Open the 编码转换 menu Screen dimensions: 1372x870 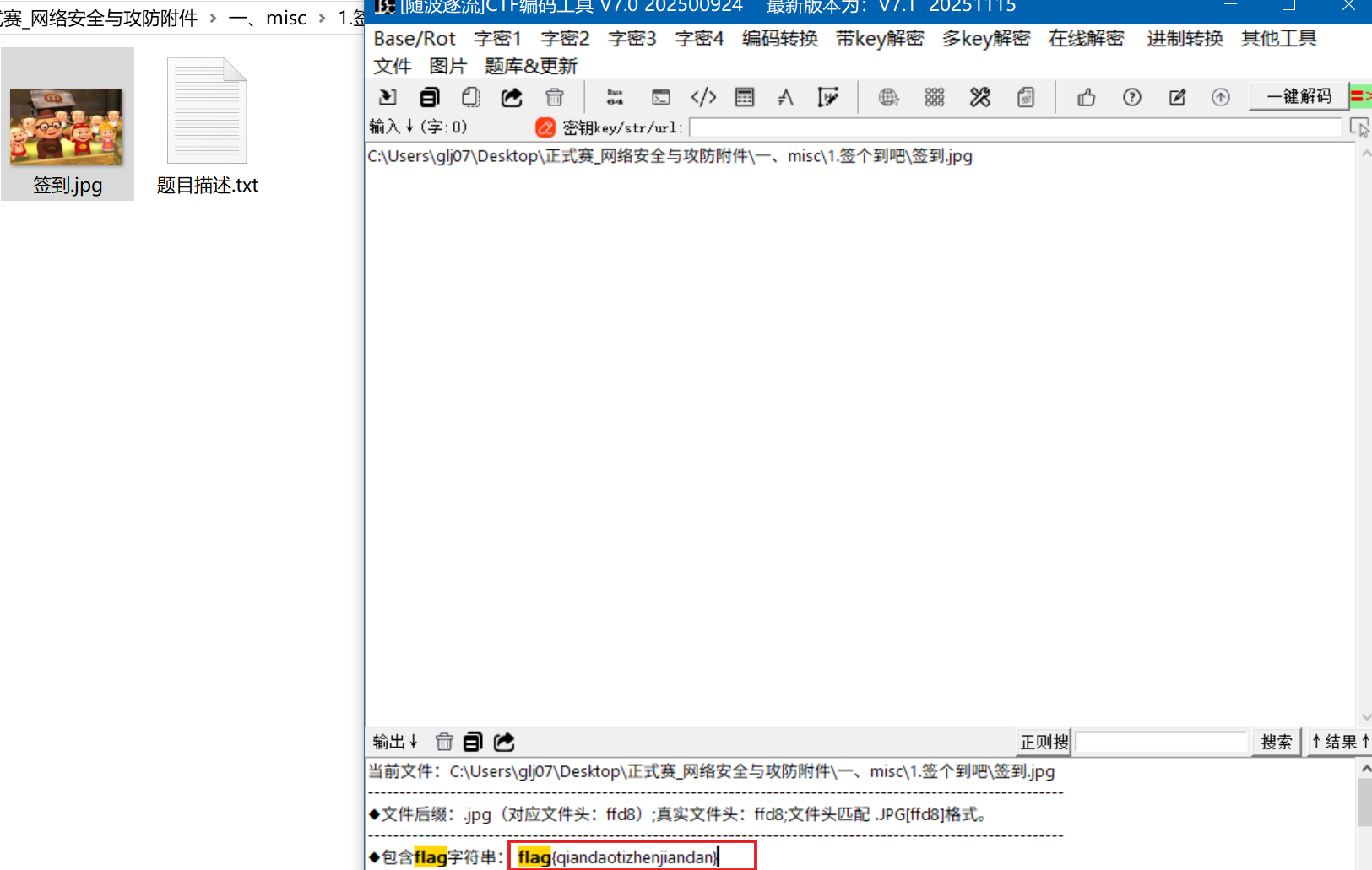pyautogui.click(x=779, y=39)
